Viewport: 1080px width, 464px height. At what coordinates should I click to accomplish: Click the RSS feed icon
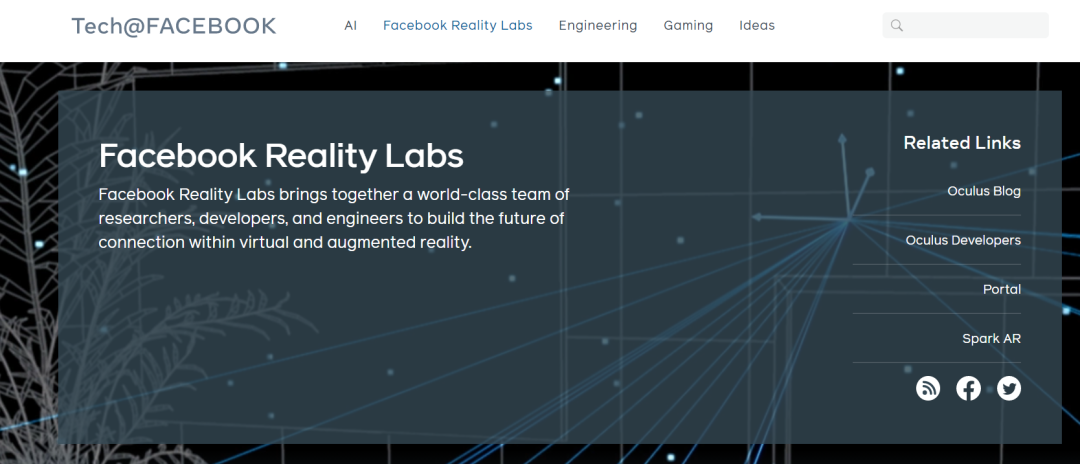tap(928, 388)
